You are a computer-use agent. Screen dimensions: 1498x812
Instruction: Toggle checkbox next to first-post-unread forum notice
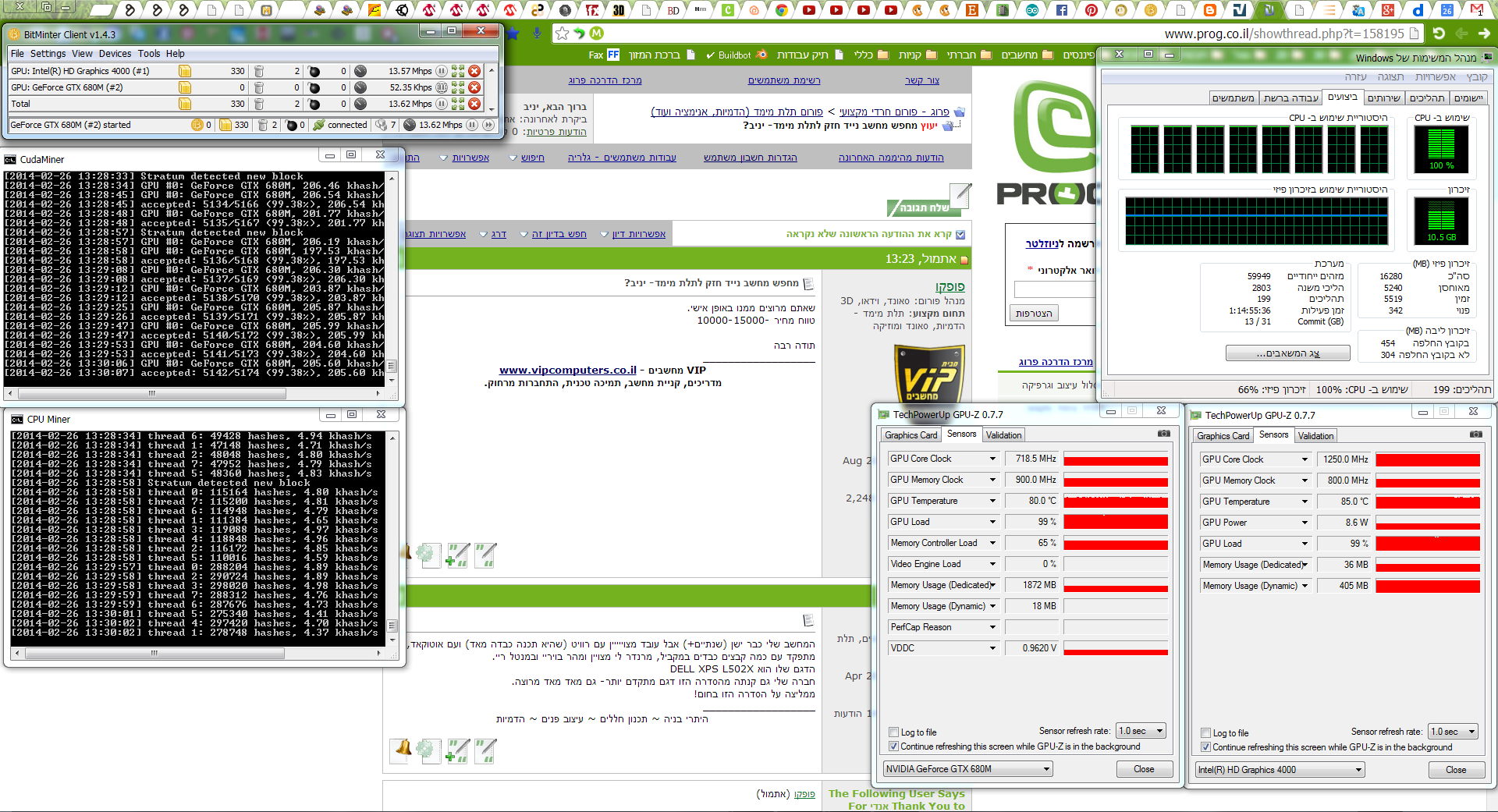pos(960,235)
